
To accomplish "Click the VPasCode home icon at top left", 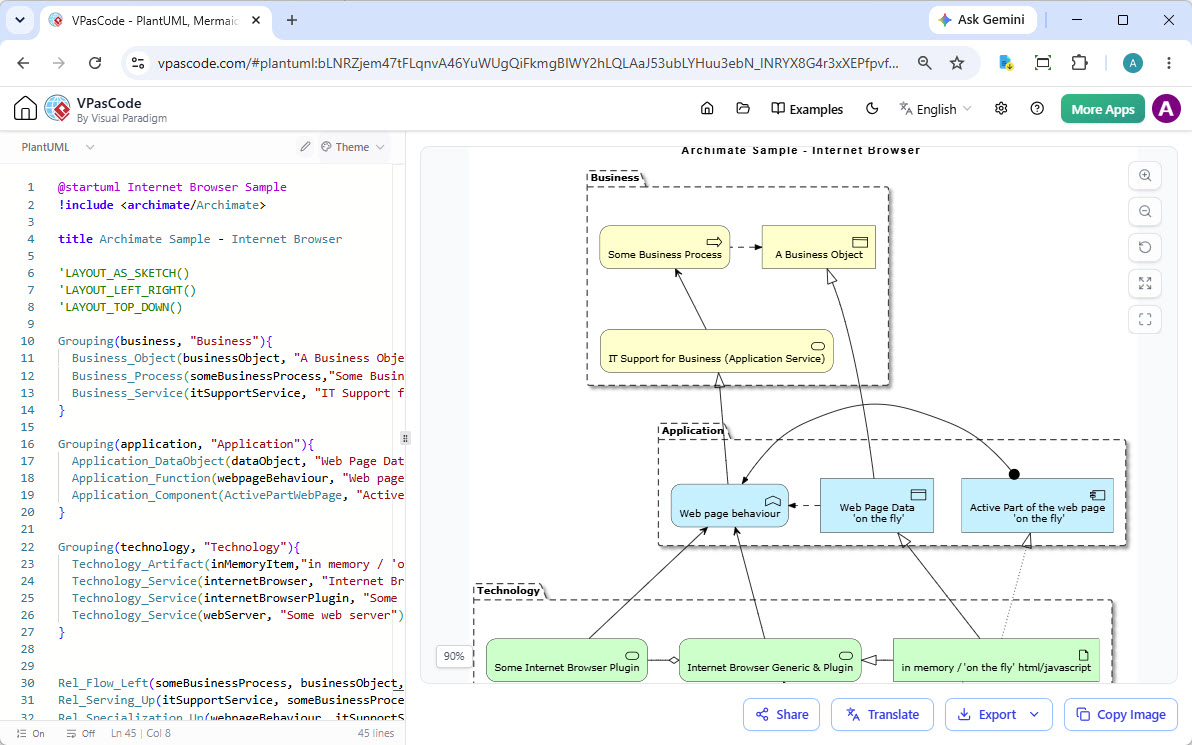I will pyautogui.click(x=25, y=109).
